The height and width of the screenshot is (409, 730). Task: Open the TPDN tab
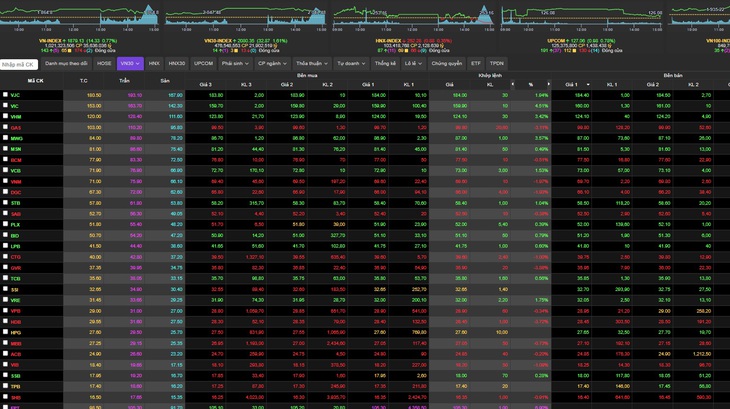tap(497, 63)
